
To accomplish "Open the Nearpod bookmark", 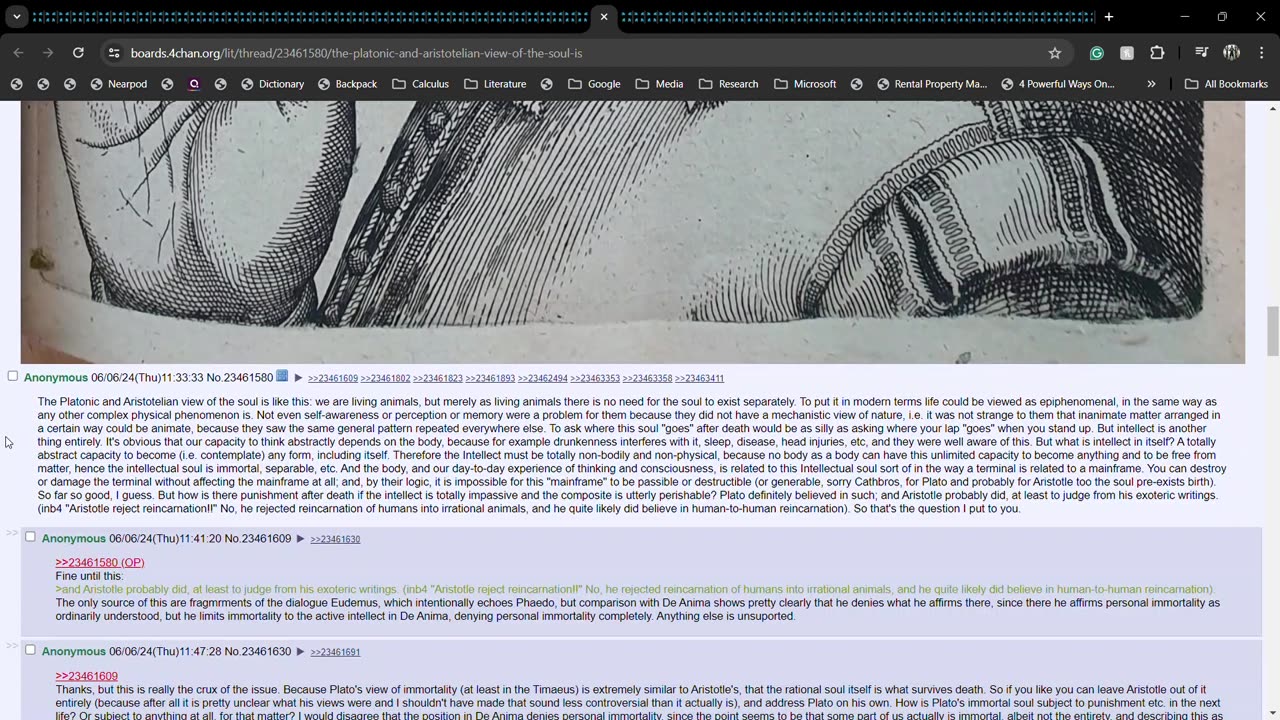I will coord(118,84).
